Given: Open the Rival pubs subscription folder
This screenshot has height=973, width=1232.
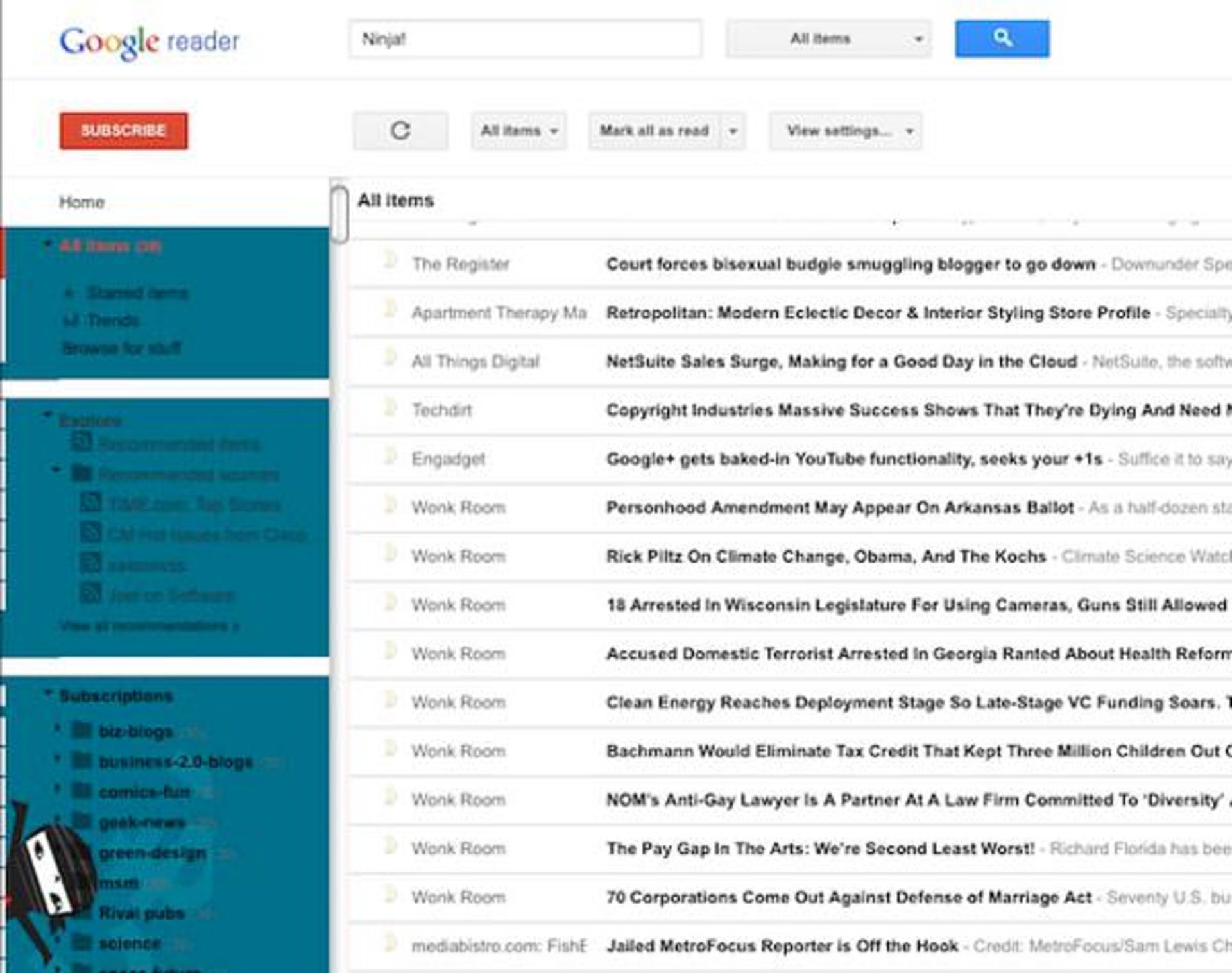Looking at the screenshot, I should (x=142, y=913).
